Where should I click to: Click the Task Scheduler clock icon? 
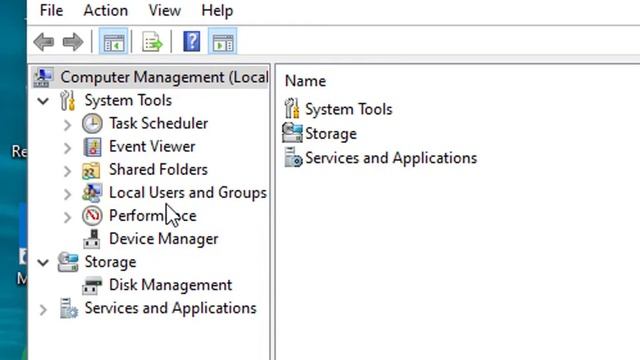click(92, 124)
